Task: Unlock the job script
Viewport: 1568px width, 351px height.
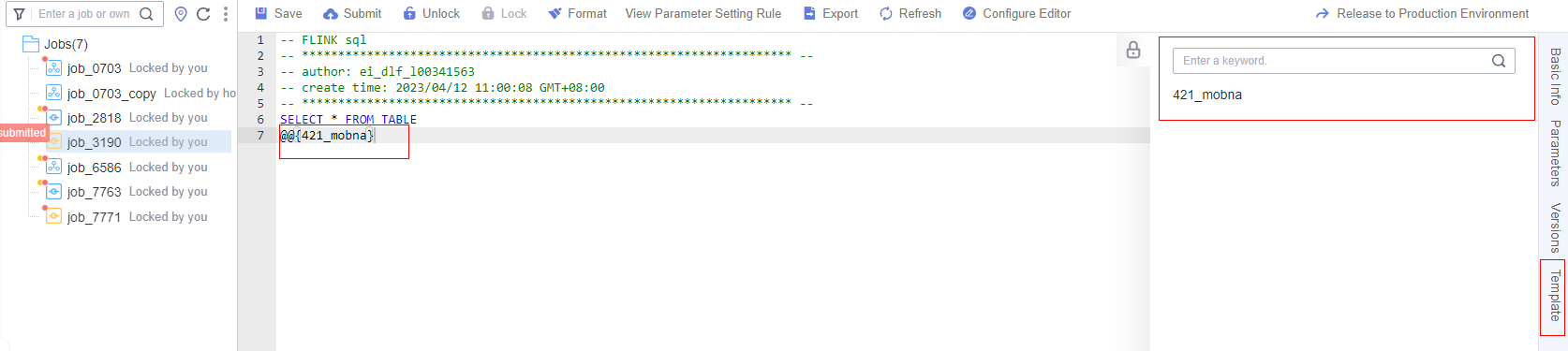Action: click(x=431, y=13)
